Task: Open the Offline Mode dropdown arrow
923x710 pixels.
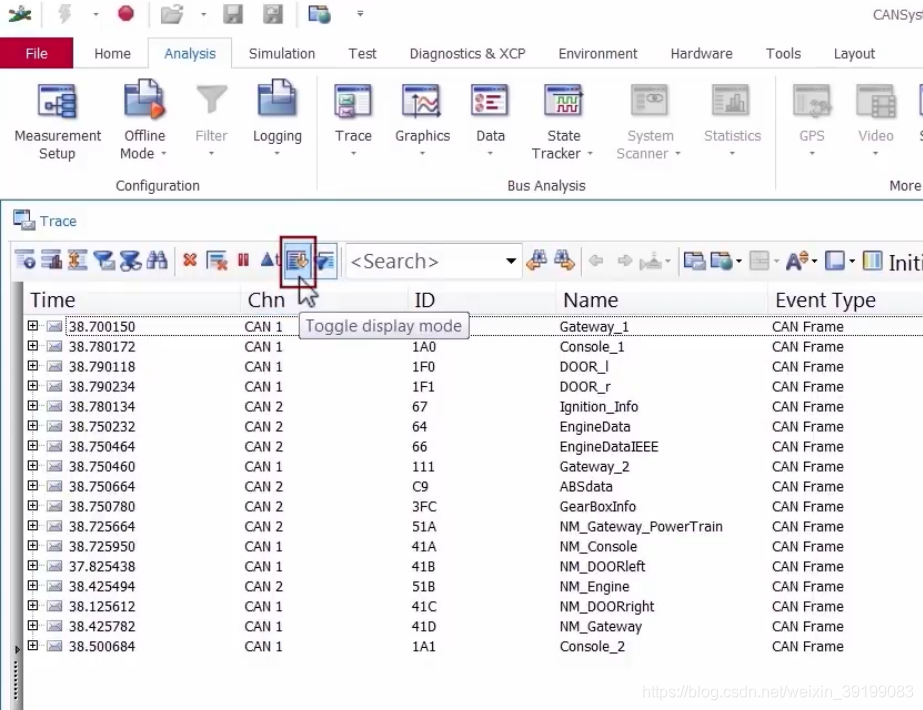Action: 164,154
